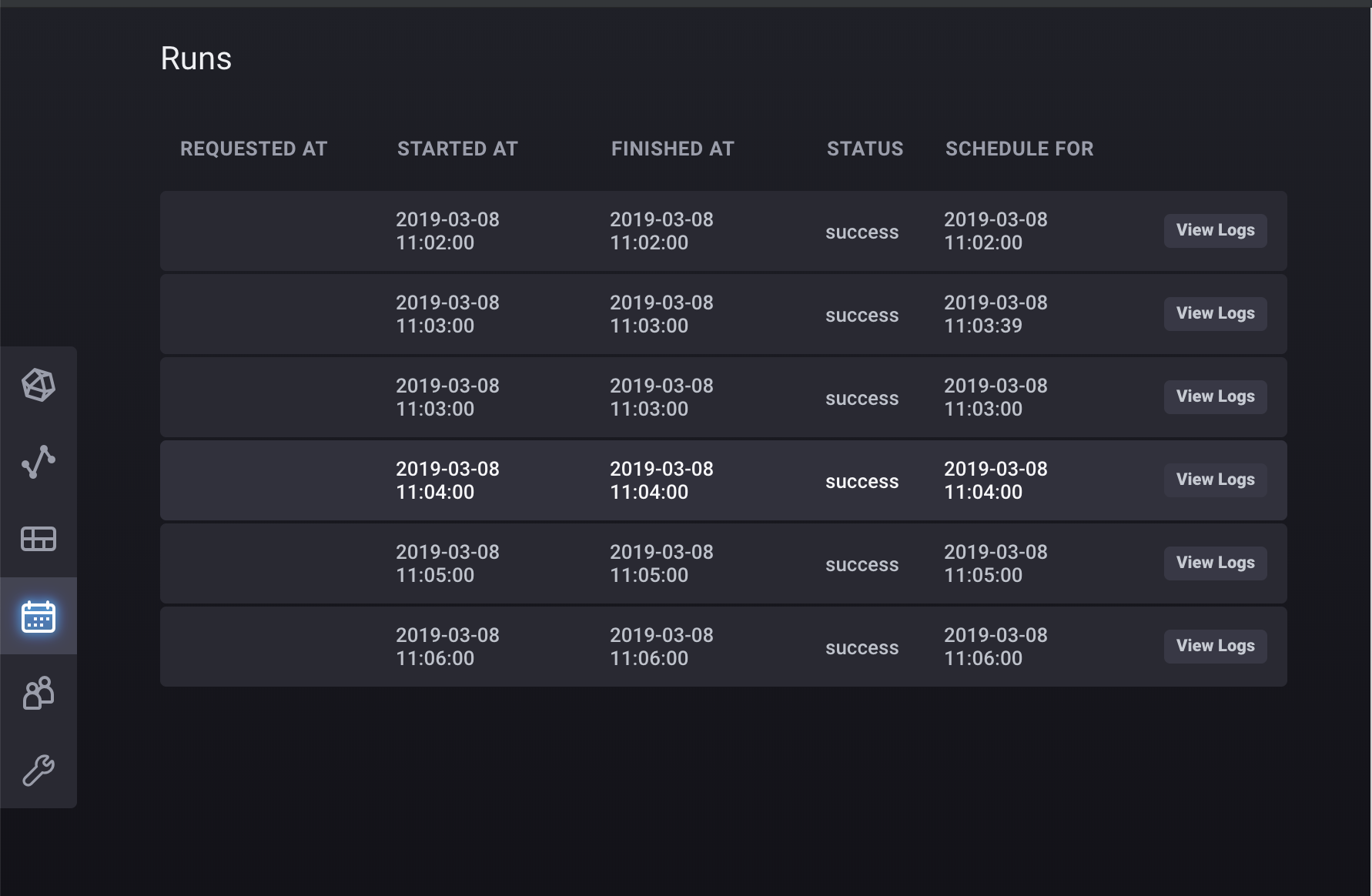View logs for the 11:04:00 run
This screenshot has height=896, width=1372.
[1215, 480]
